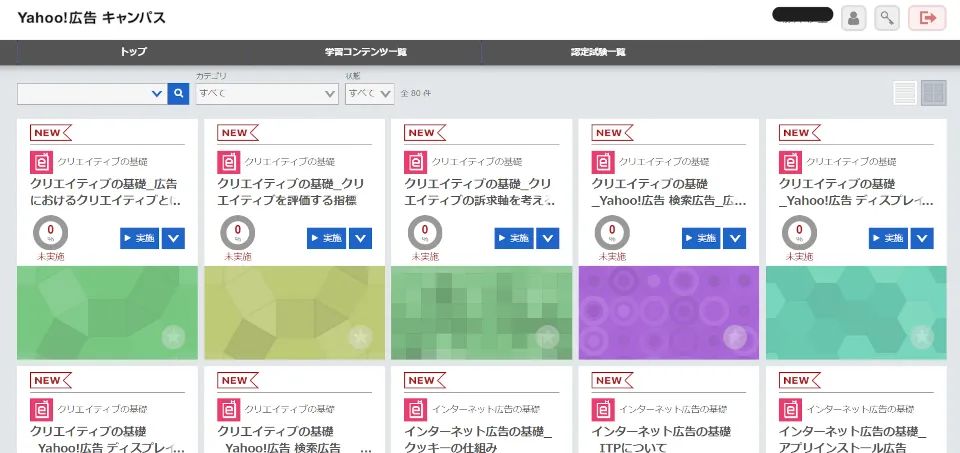Click 0% progress ring on Yahoo!広告 検索広告 card

click(612, 233)
